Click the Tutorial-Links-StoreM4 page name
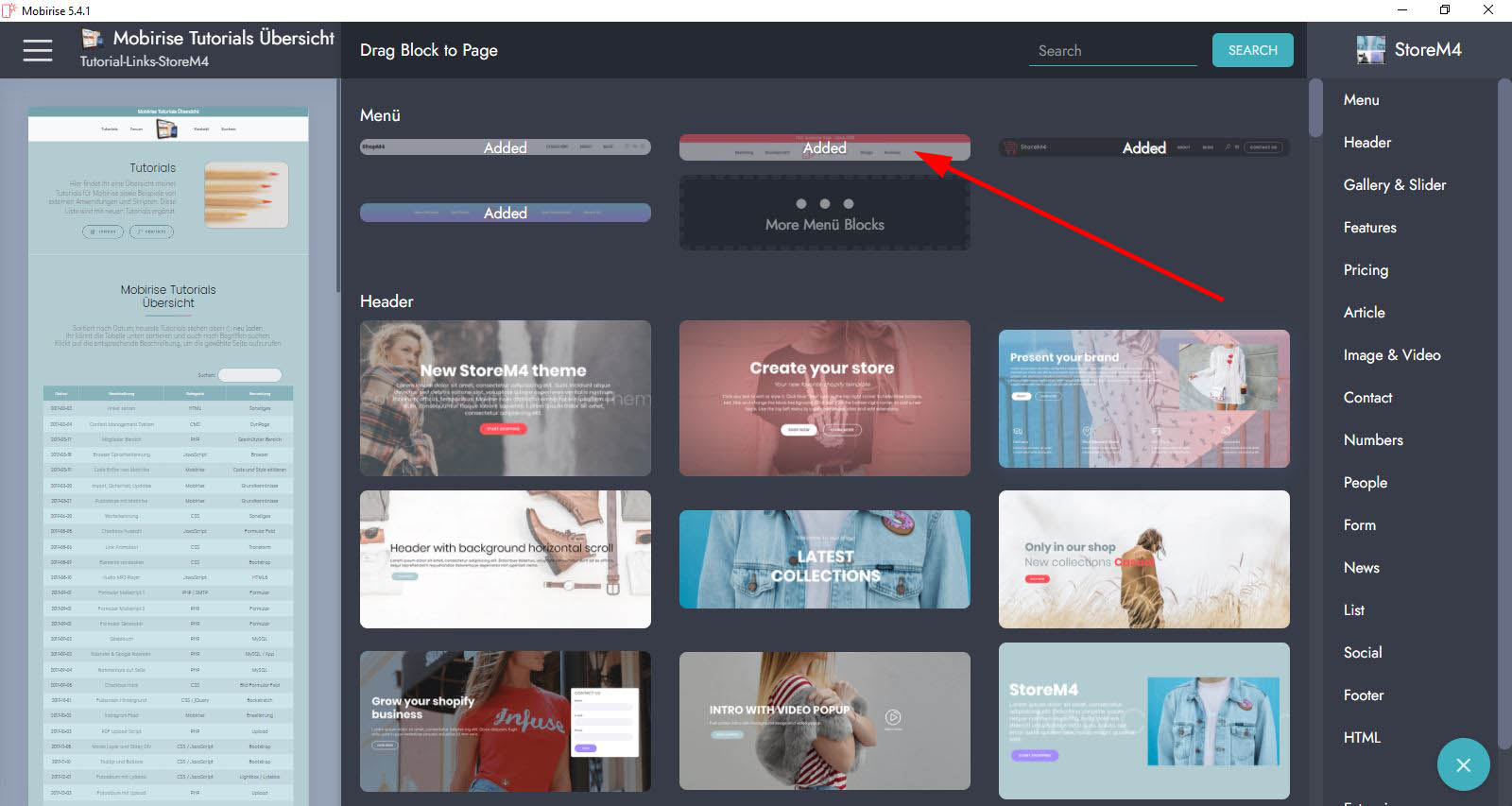1512x806 pixels. [x=145, y=61]
